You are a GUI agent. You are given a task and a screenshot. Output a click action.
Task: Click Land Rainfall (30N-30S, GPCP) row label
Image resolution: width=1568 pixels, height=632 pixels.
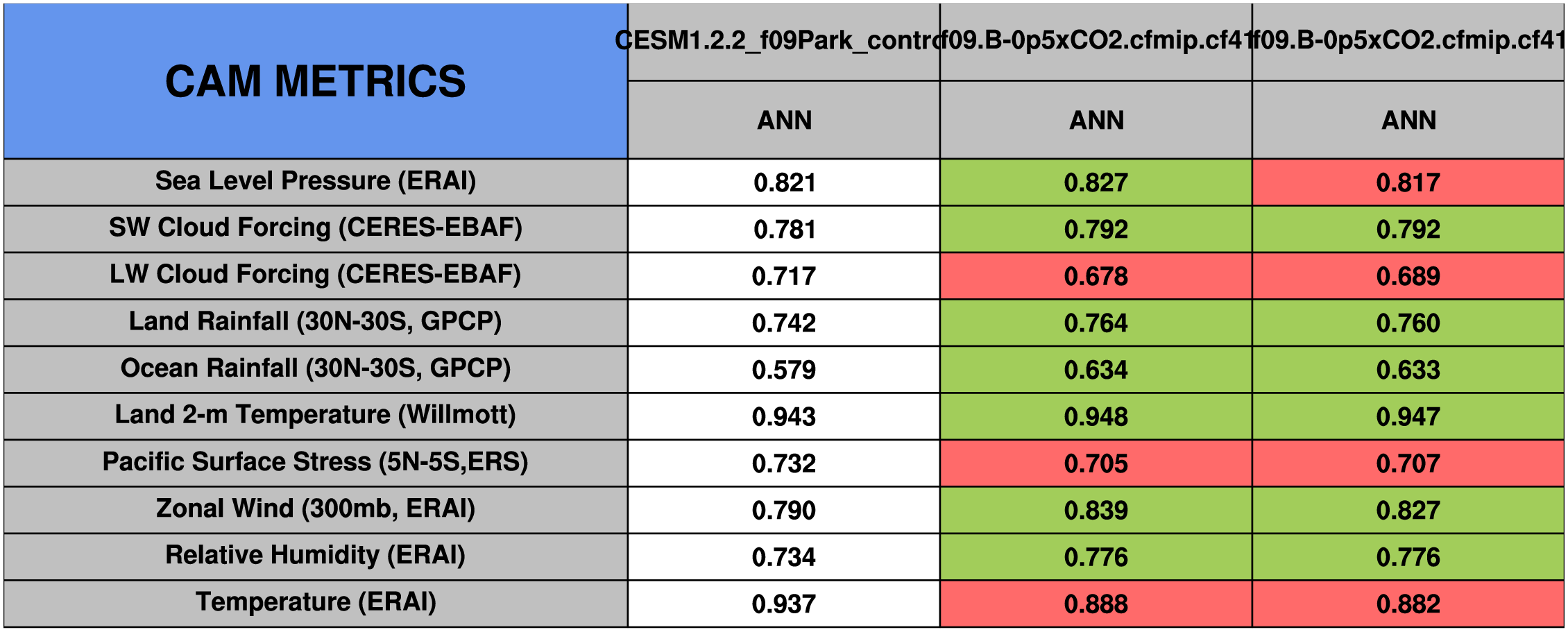click(x=316, y=322)
